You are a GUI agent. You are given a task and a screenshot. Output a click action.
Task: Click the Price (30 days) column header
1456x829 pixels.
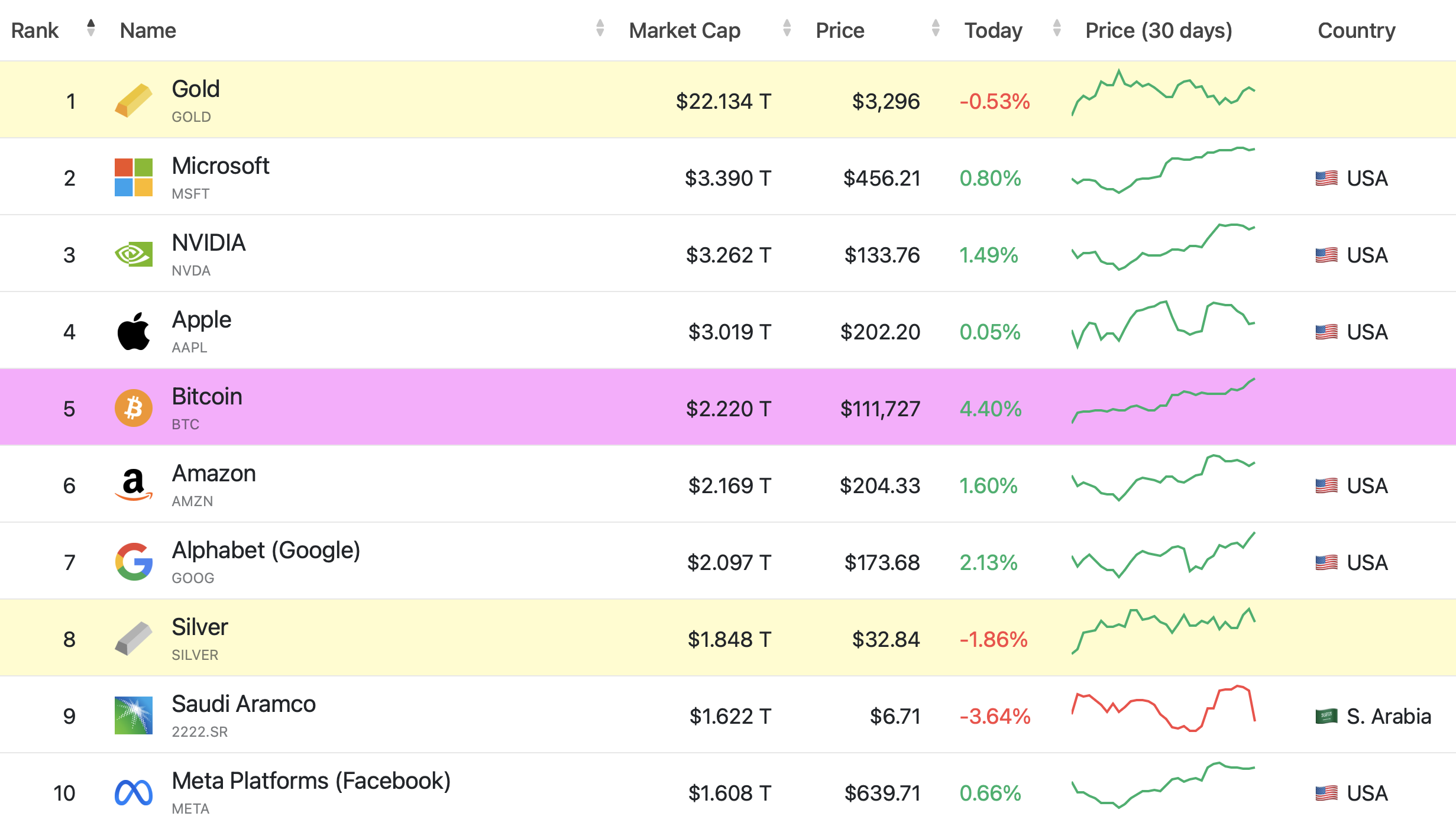tap(1159, 30)
